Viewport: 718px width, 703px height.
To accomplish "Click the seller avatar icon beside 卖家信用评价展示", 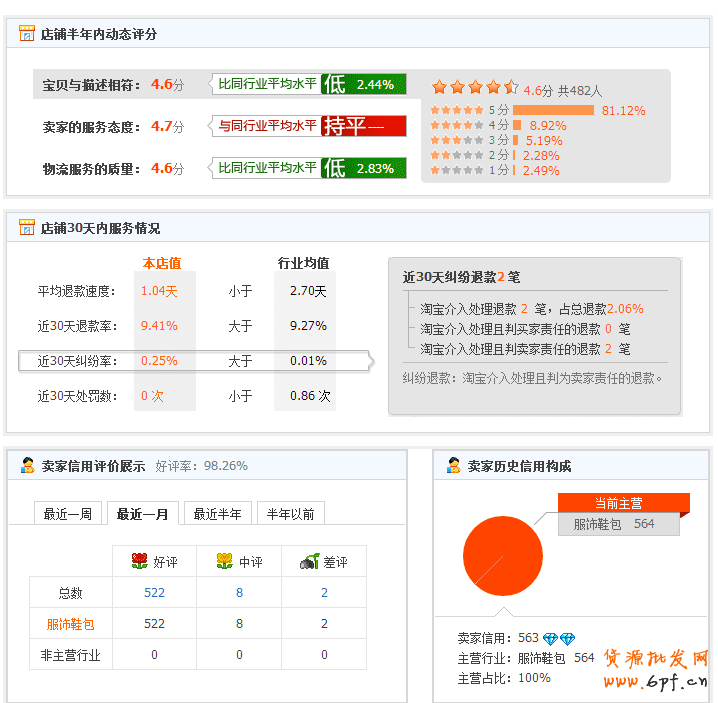I will [27, 465].
